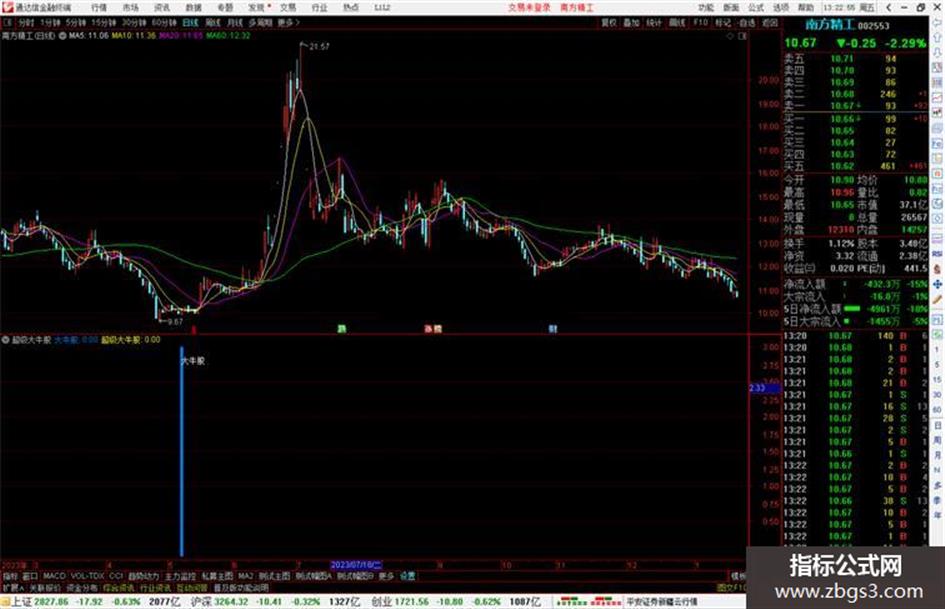945x609 pixels.
Task: Open the 公式 menu at top right
Action: coord(756,7)
